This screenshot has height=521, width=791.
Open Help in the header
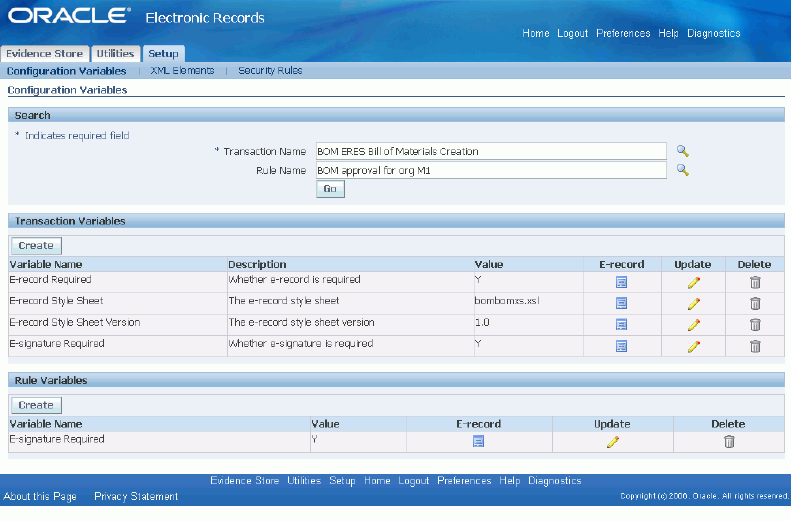point(668,33)
